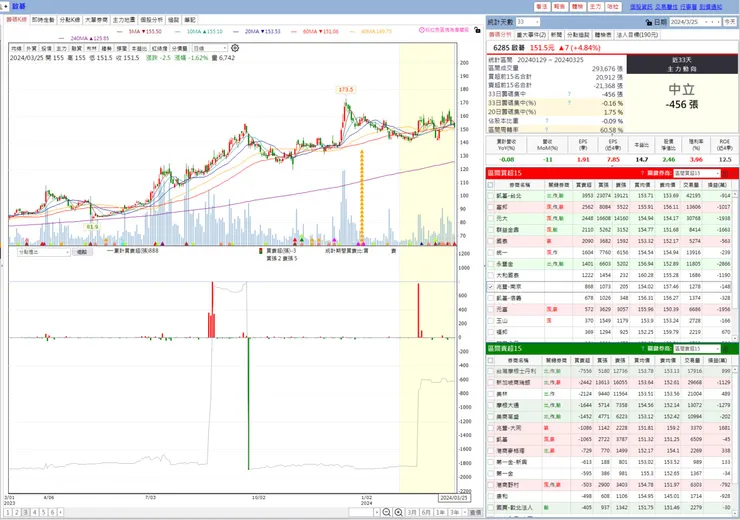Click the 主力 button in the top bar
Image resolution: width=740 pixels, height=520 pixels.
pos(596,7)
